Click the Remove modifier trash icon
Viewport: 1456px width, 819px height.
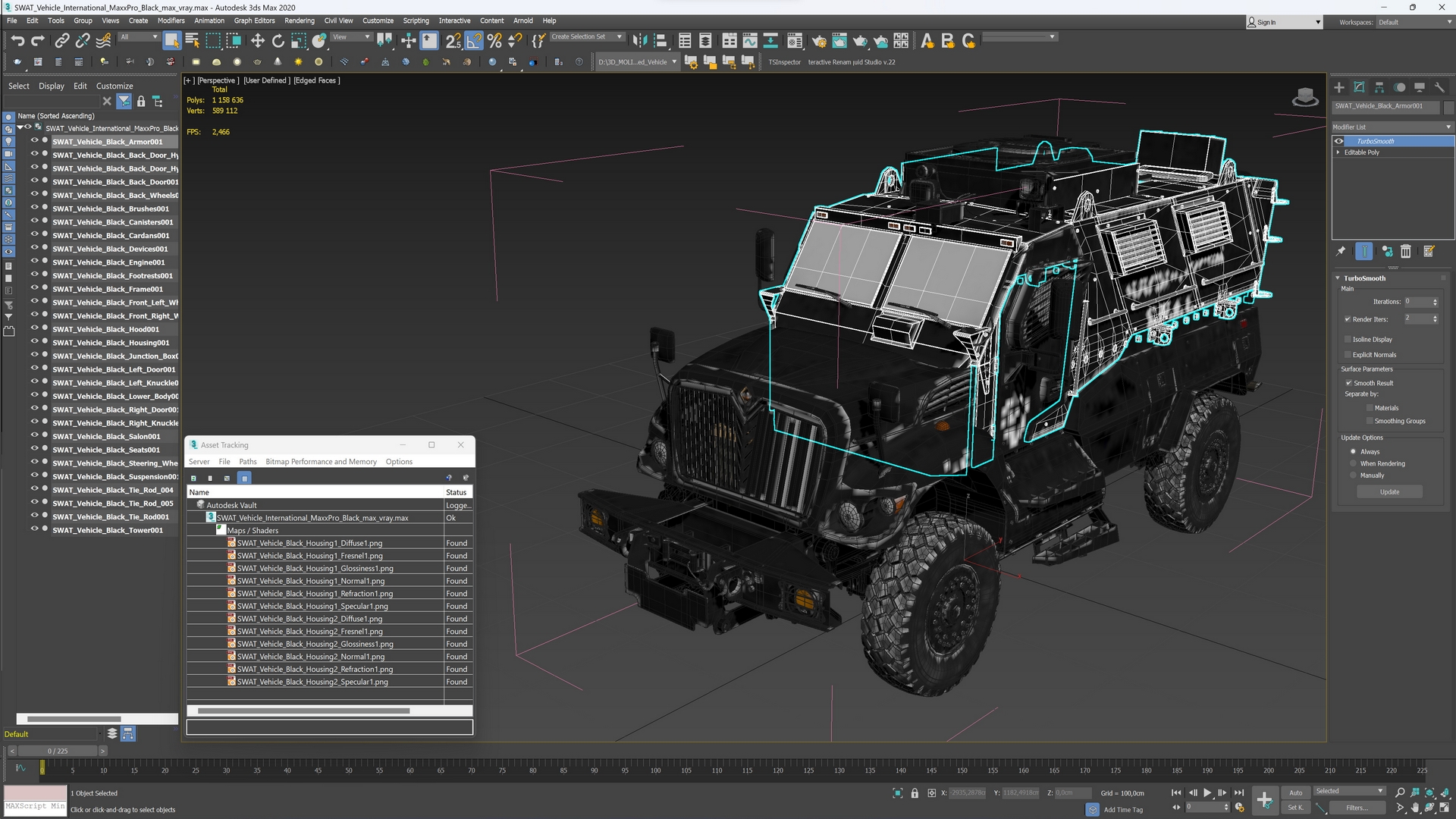(x=1406, y=252)
